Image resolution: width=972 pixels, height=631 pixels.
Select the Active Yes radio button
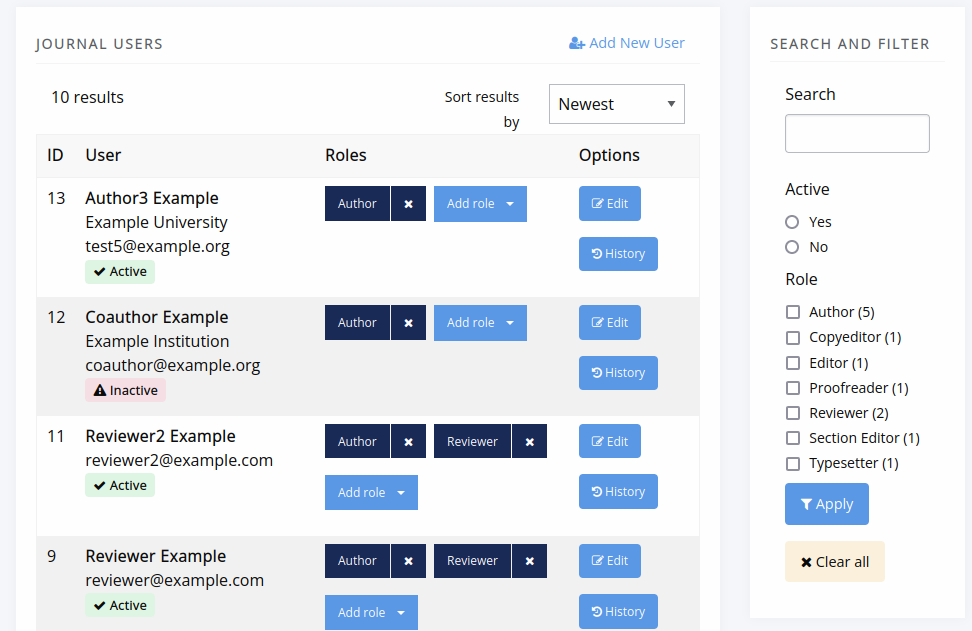point(792,222)
